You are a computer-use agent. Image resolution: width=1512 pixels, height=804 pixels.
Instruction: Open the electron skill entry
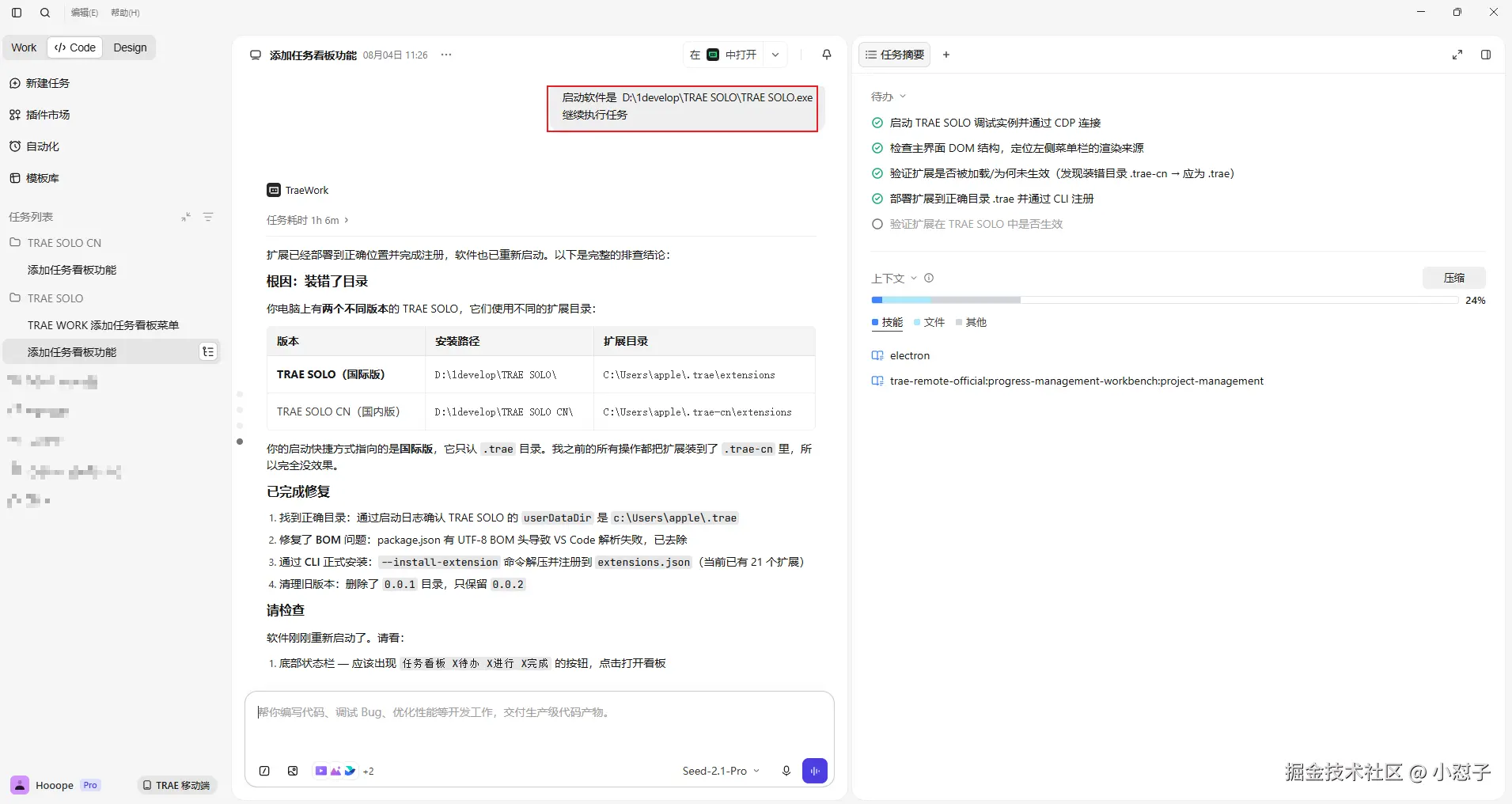coord(900,355)
